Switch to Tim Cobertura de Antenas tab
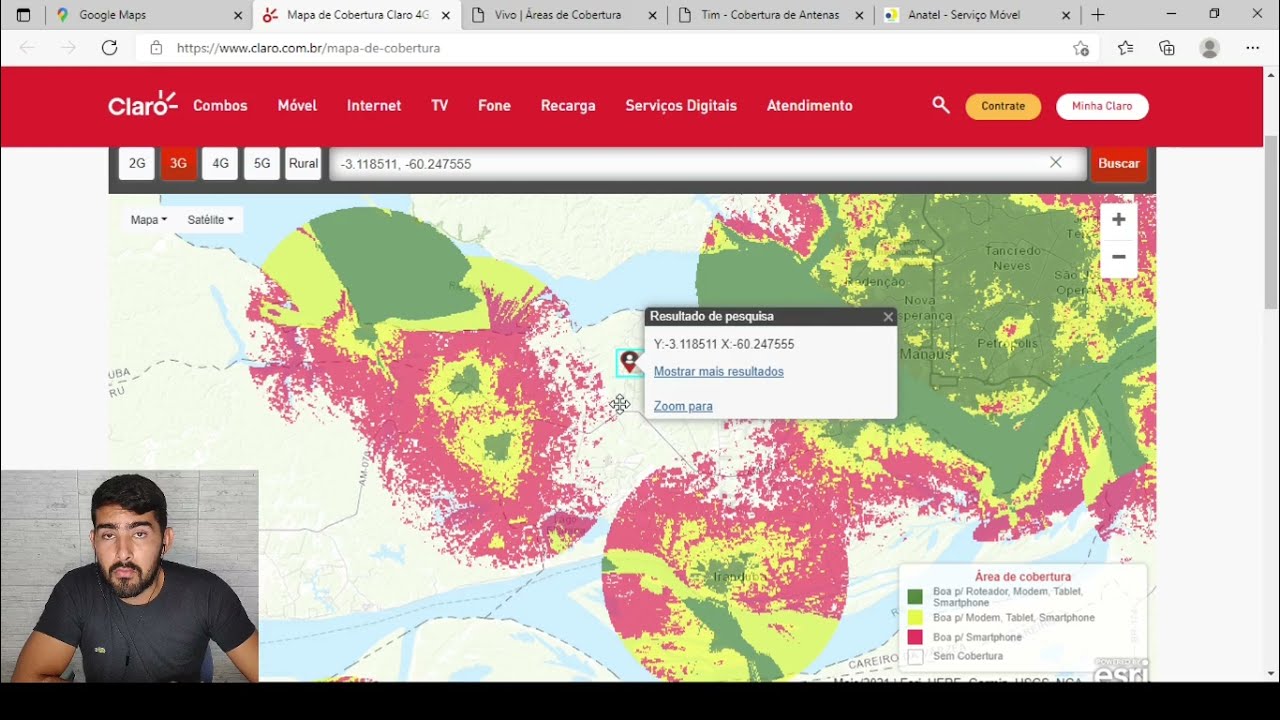The height and width of the screenshot is (720, 1280). (x=770, y=15)
